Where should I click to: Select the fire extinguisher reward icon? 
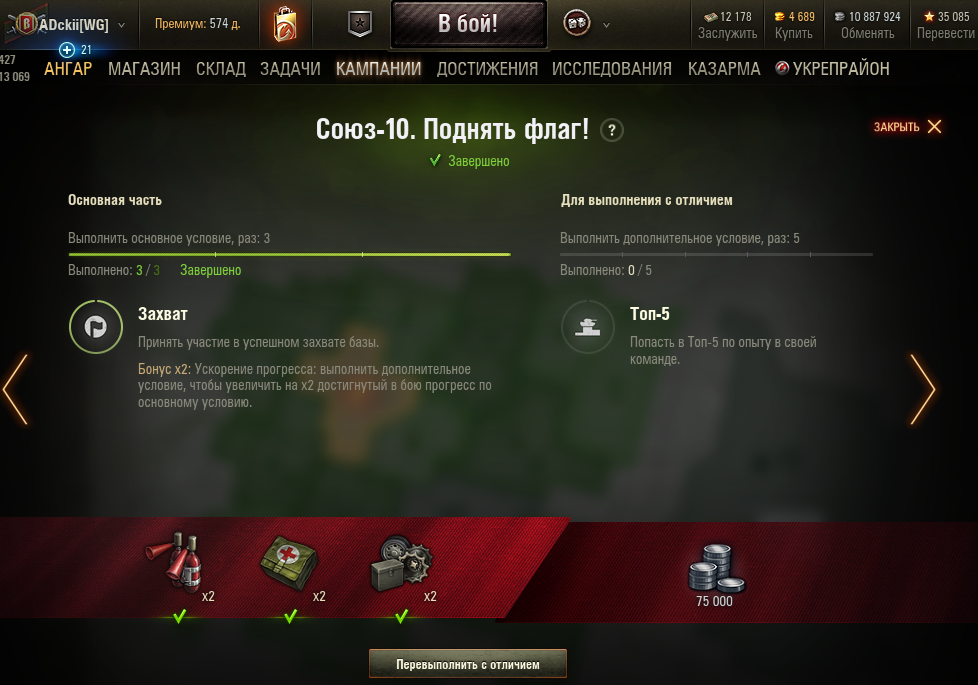pyautogui.click(x=175, y=561)
